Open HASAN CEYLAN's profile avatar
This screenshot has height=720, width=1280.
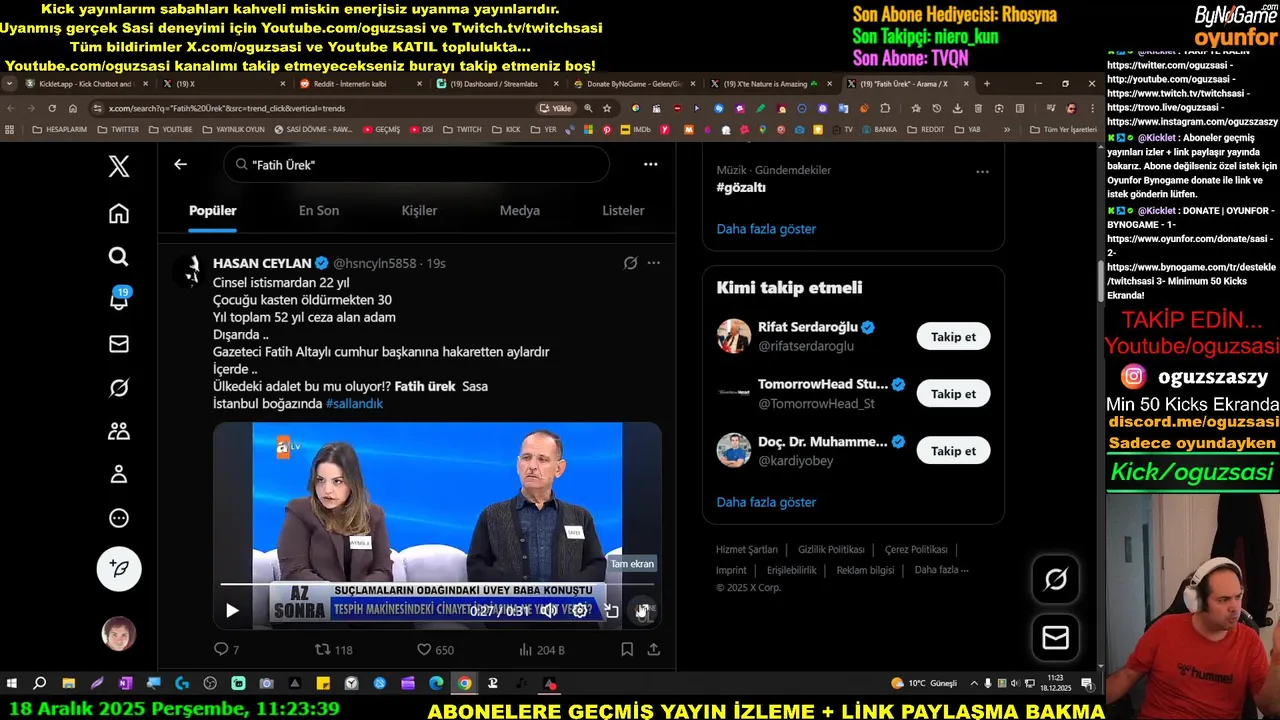click(189, 271)
